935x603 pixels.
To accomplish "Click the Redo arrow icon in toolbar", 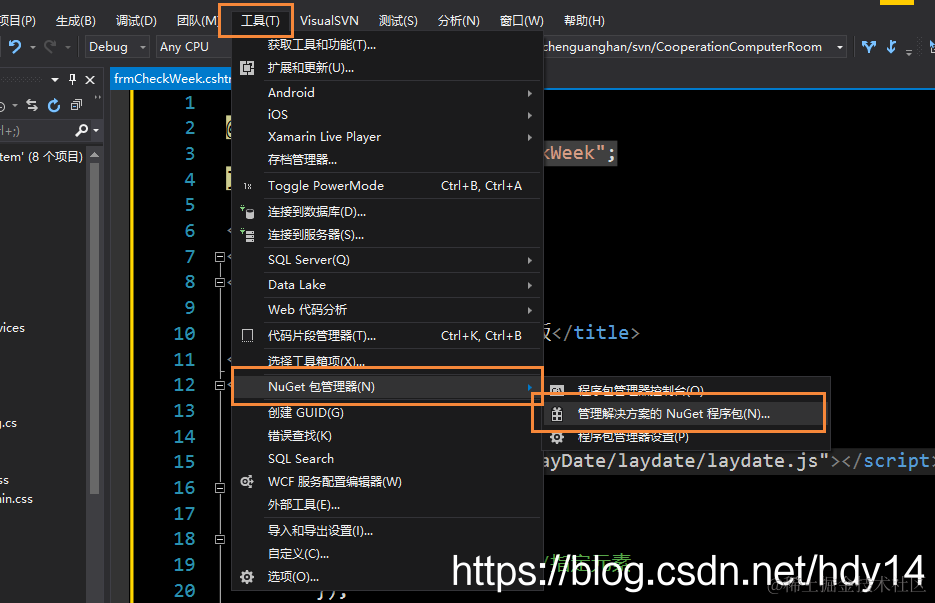I will coord(50,47).
